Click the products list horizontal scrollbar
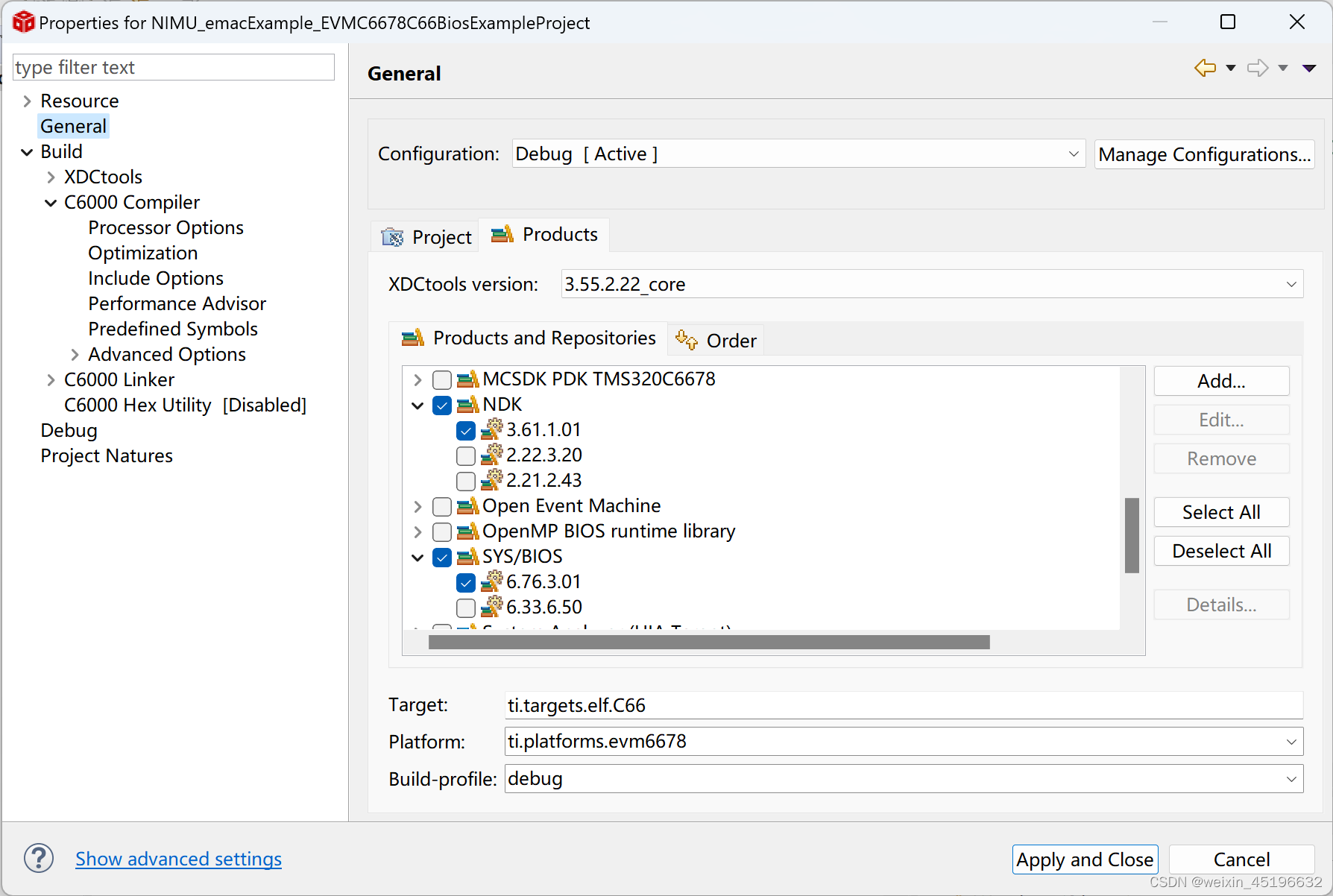 click(709, 642)
